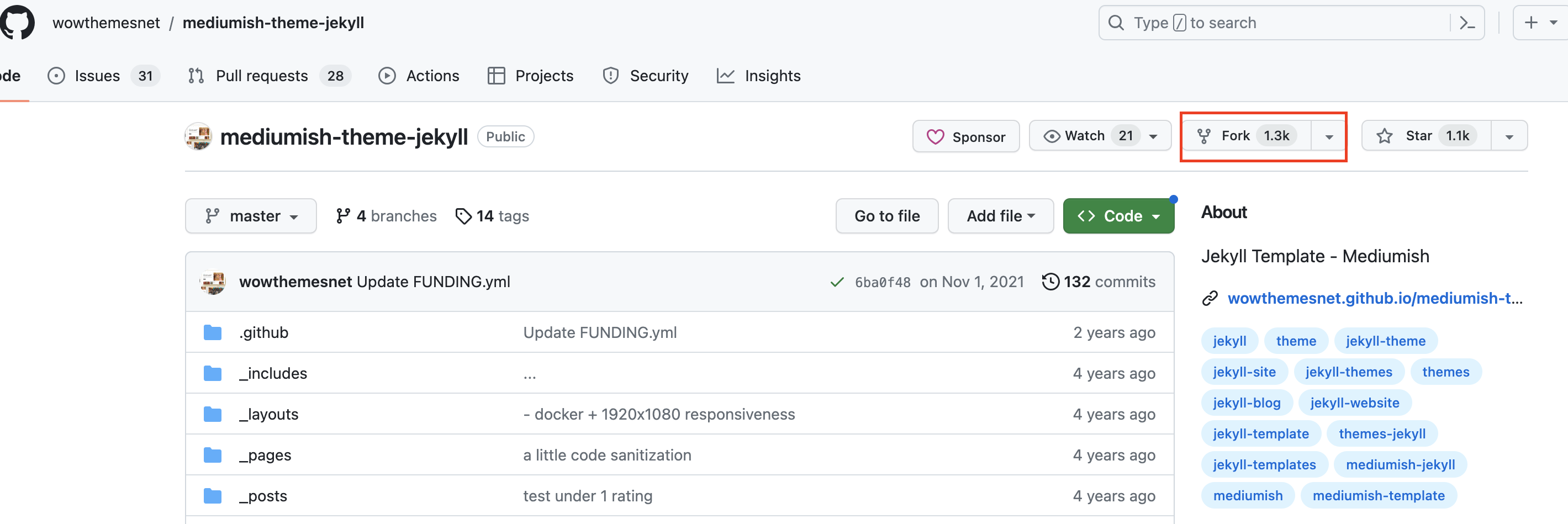View the 4 branches link

click(386, 216)
